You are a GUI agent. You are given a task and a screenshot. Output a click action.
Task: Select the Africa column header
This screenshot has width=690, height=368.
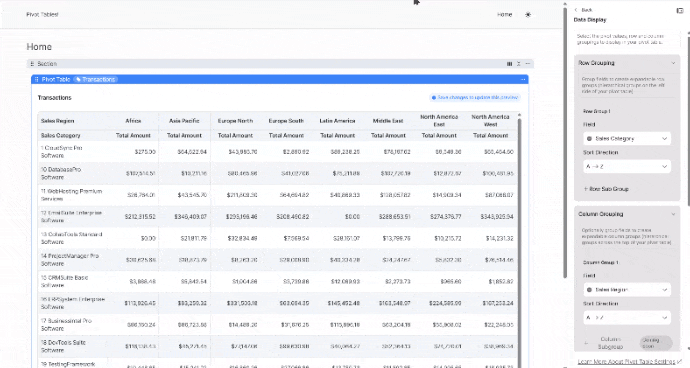click(x=133, y=121)
